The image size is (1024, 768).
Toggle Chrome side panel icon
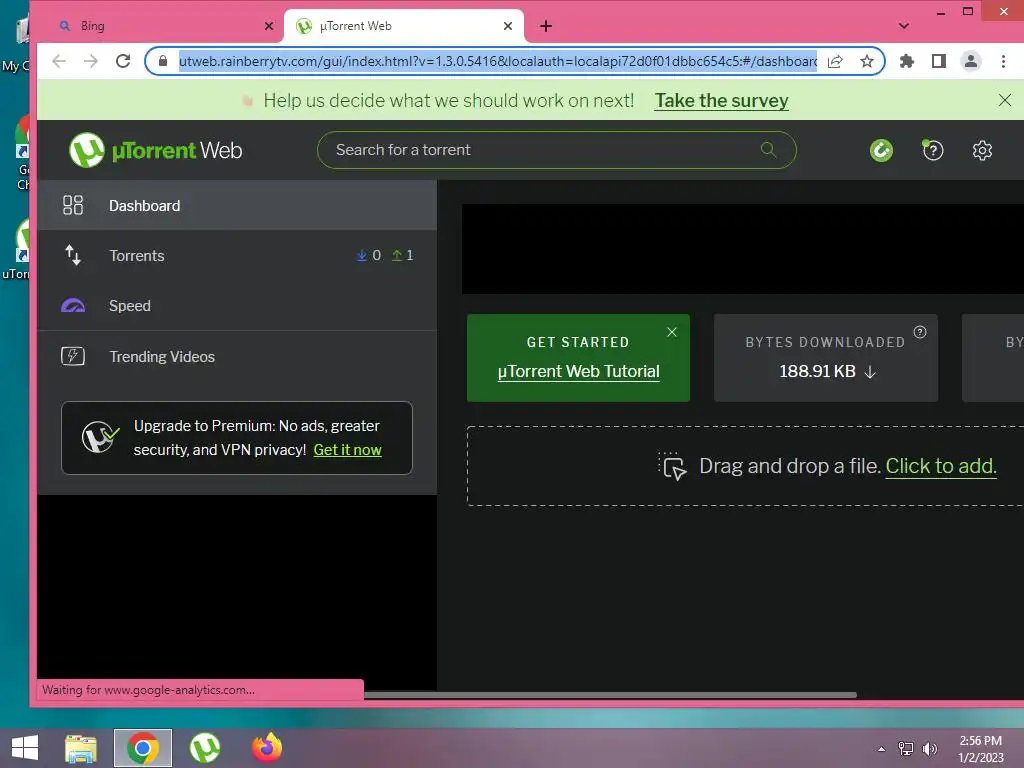coord(938,61)
